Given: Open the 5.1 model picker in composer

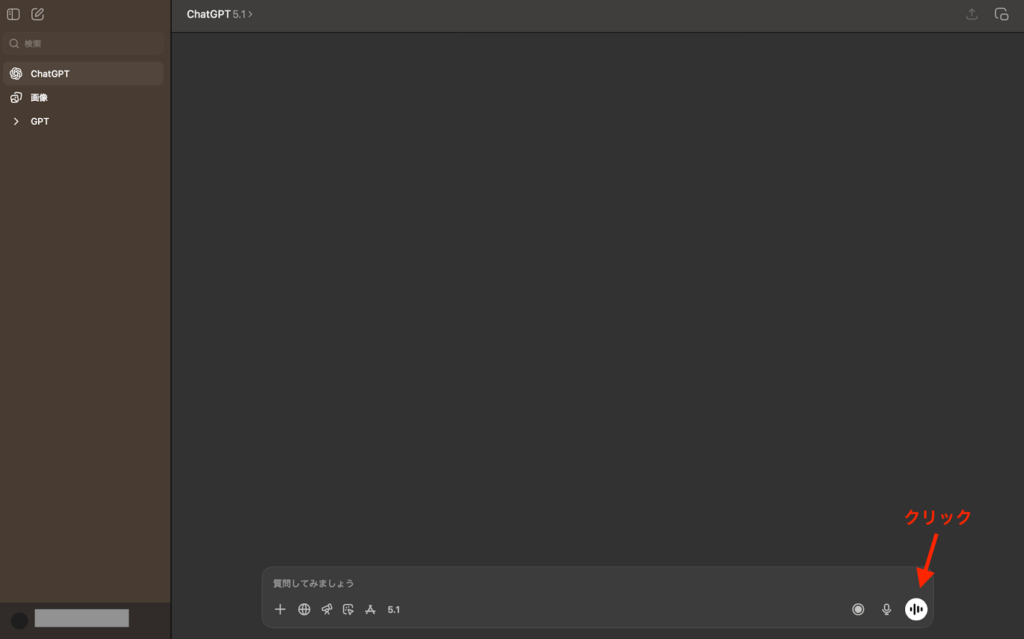Looking at the screenshot, I should tap(394, 609).
